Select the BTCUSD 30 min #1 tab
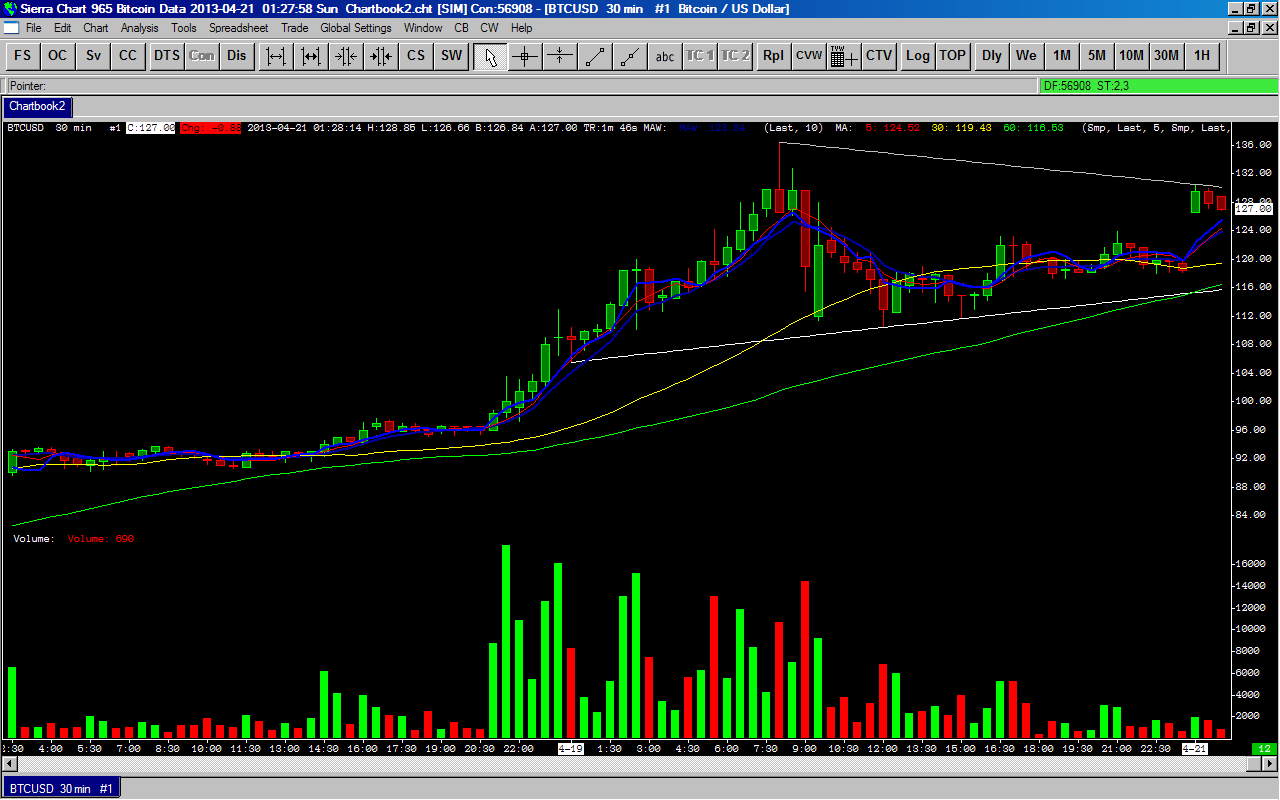Image resolution: width=1280 pixels, height=800 pixels. tap(61, 788)
